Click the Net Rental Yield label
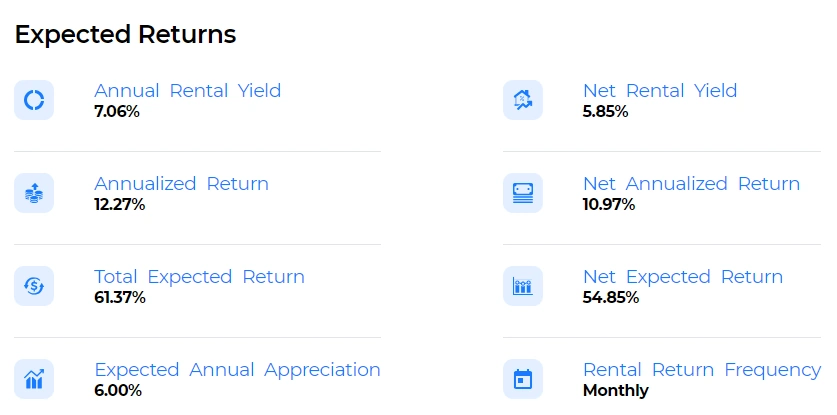837x415 pixels. pos(660,91)
